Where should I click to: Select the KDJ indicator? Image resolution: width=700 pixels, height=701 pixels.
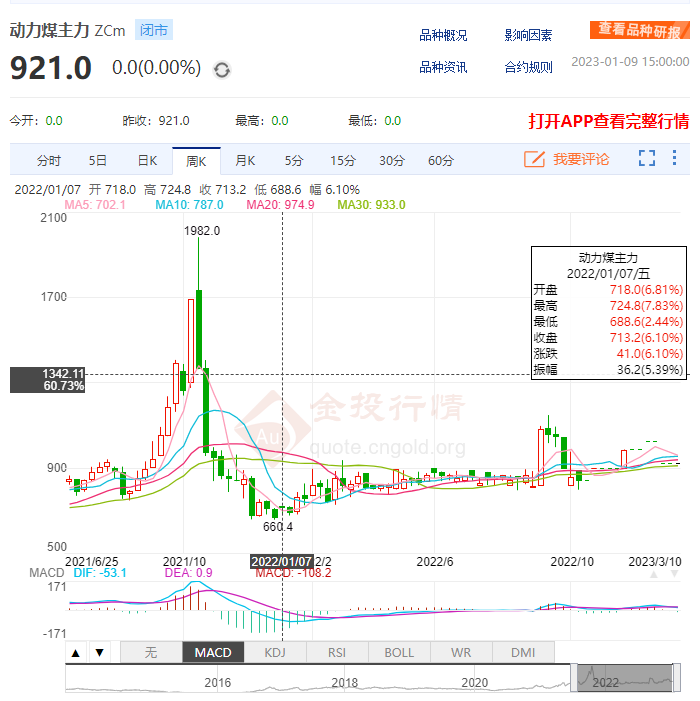point(275,653)
